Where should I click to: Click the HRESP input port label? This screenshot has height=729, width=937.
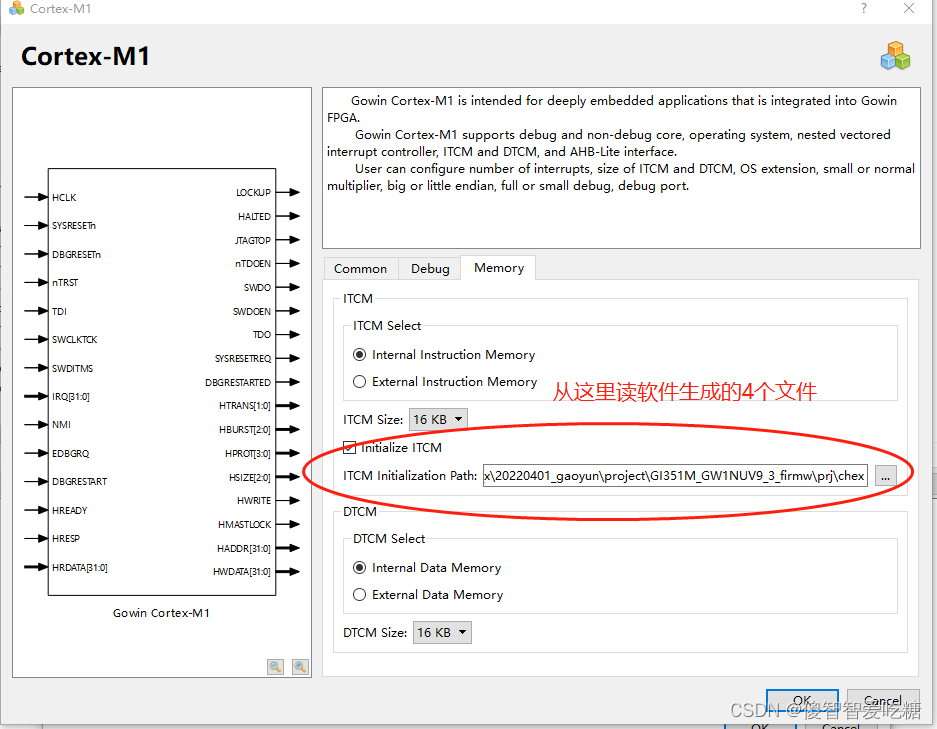coord(66,538)
